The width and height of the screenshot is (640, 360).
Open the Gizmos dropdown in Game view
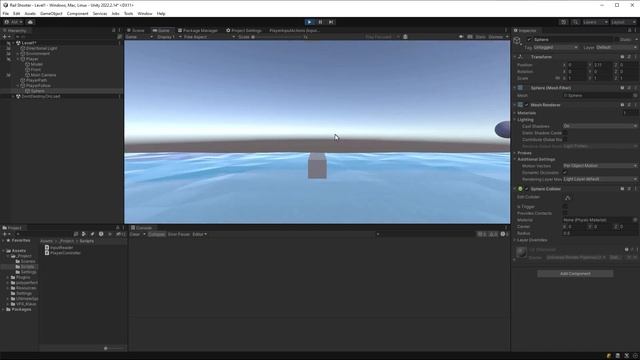498,37
